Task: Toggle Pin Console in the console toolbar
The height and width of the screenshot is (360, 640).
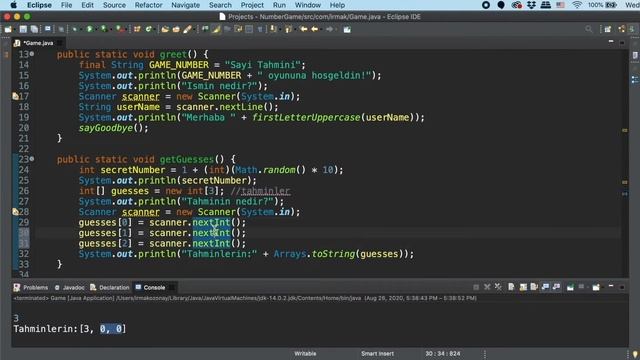Action: (570, 287)
